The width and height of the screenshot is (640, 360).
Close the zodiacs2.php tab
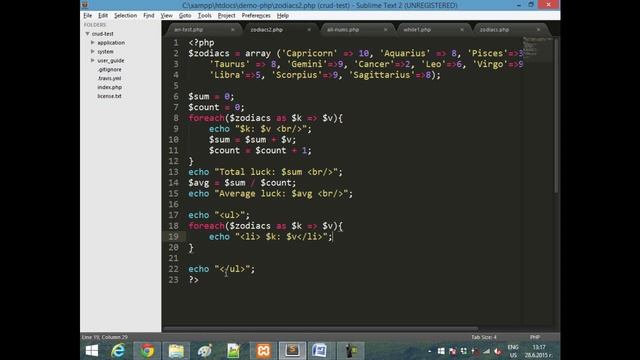(x=309, y=30)
